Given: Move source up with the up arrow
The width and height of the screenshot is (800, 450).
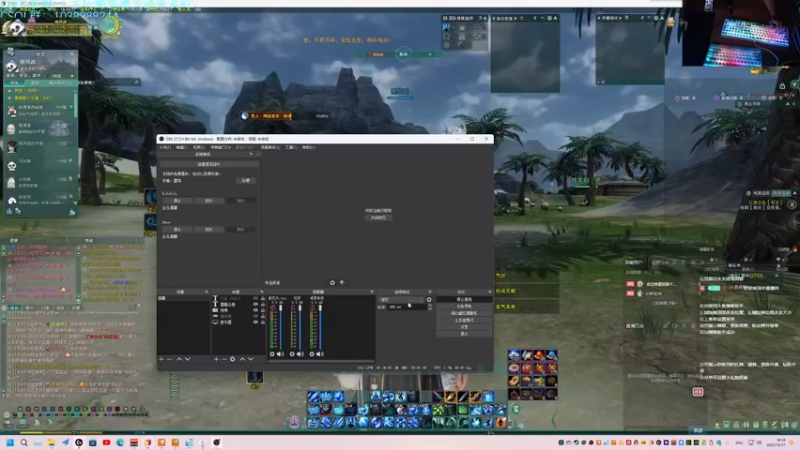Looking at the screenshot, I should tap(242, 359).
